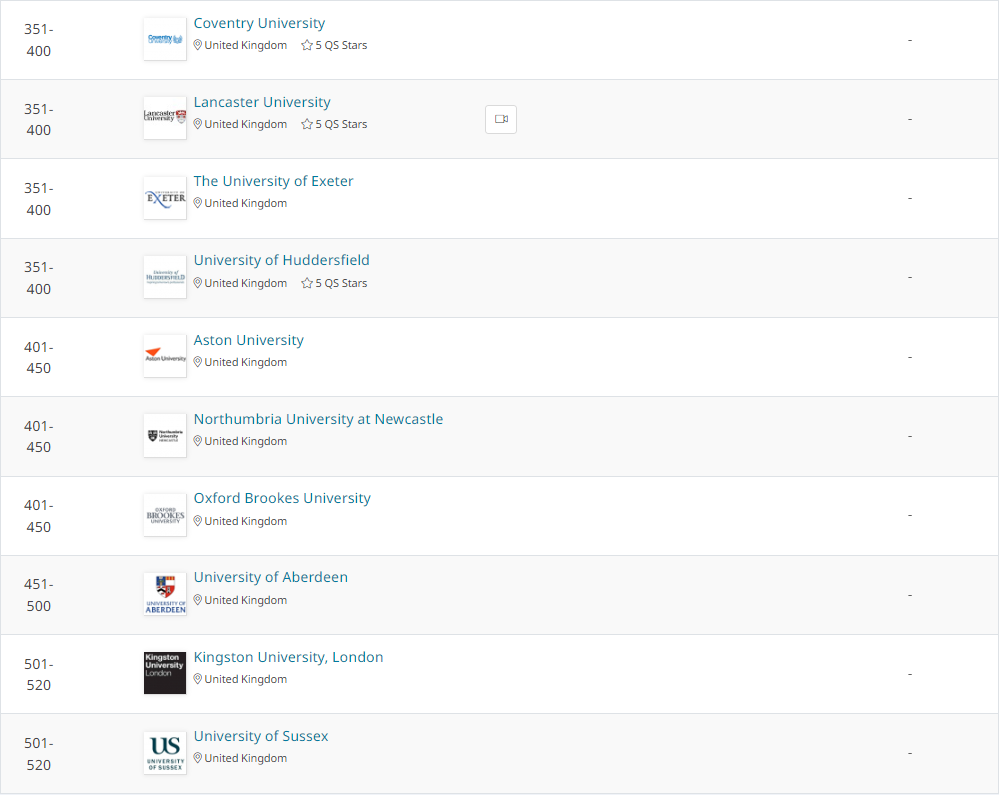999x795 pixels.
Task: Open Northumbria University at Newcastle link
Action: [x=319, y=419]
